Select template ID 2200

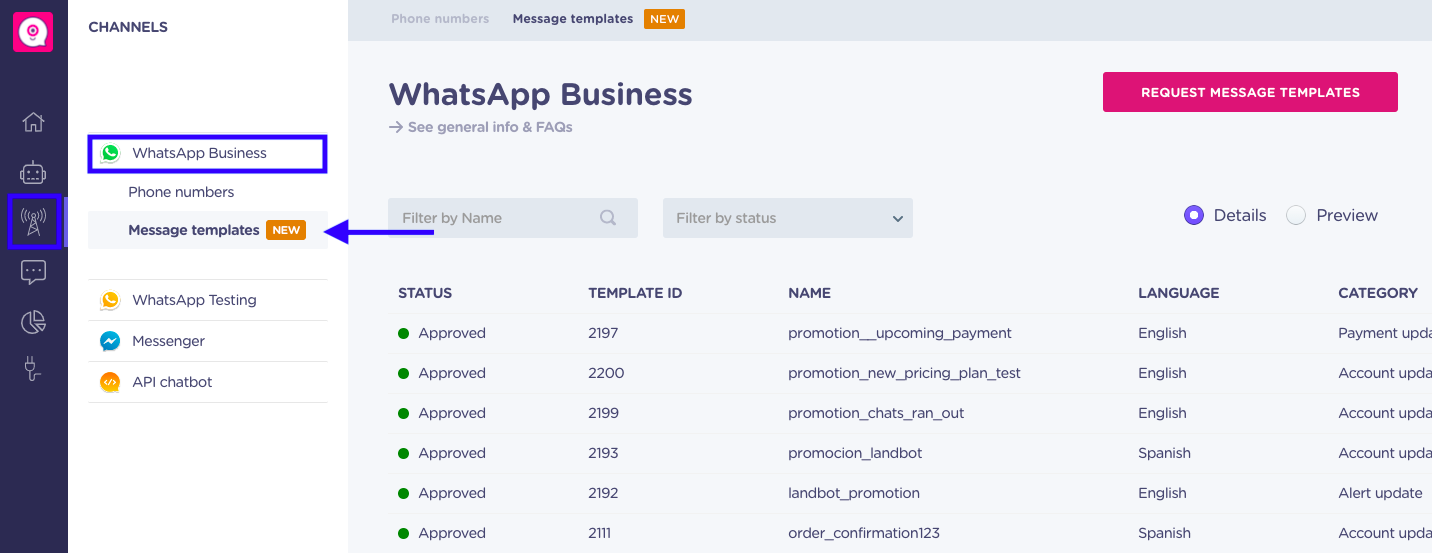click(606, 373)
